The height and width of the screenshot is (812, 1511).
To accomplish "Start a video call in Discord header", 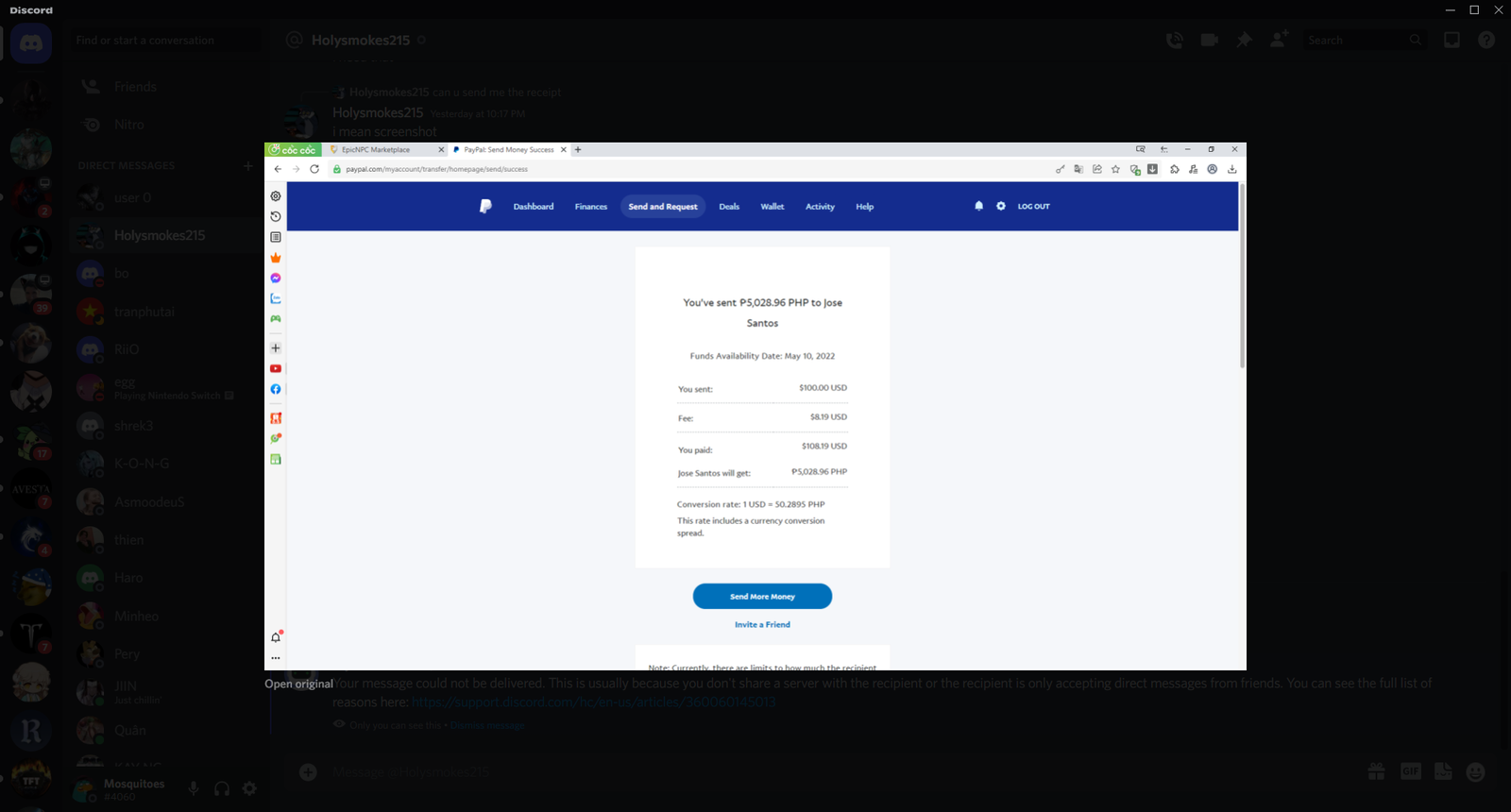I will tap(1209, 40).
